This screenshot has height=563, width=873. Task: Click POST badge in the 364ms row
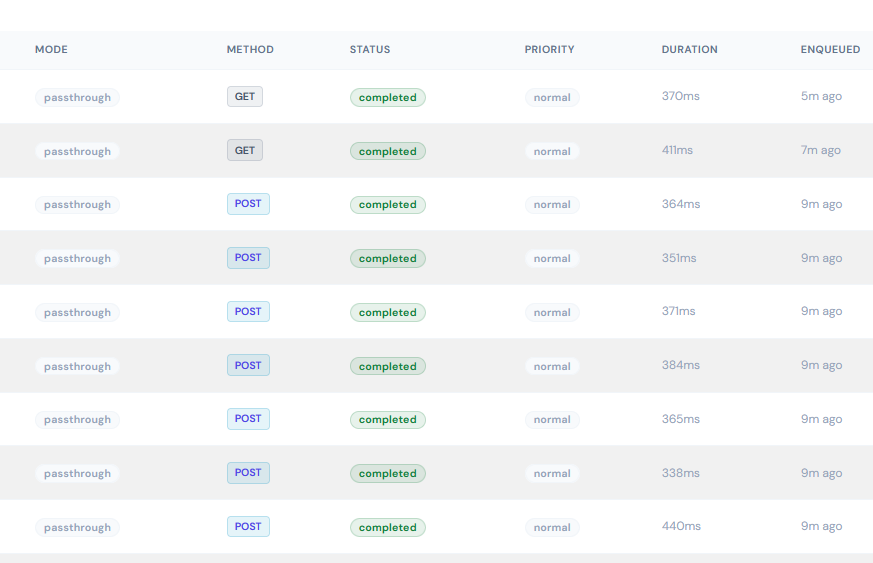248,204
